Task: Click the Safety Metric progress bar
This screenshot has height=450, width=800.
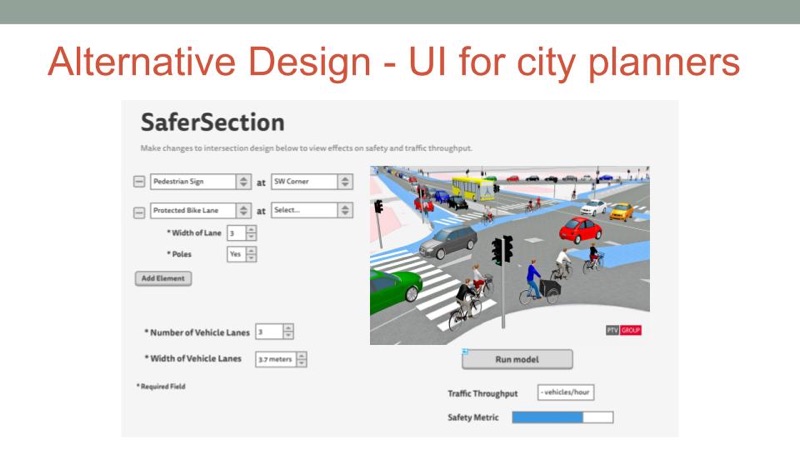Action: click(563, 417)
